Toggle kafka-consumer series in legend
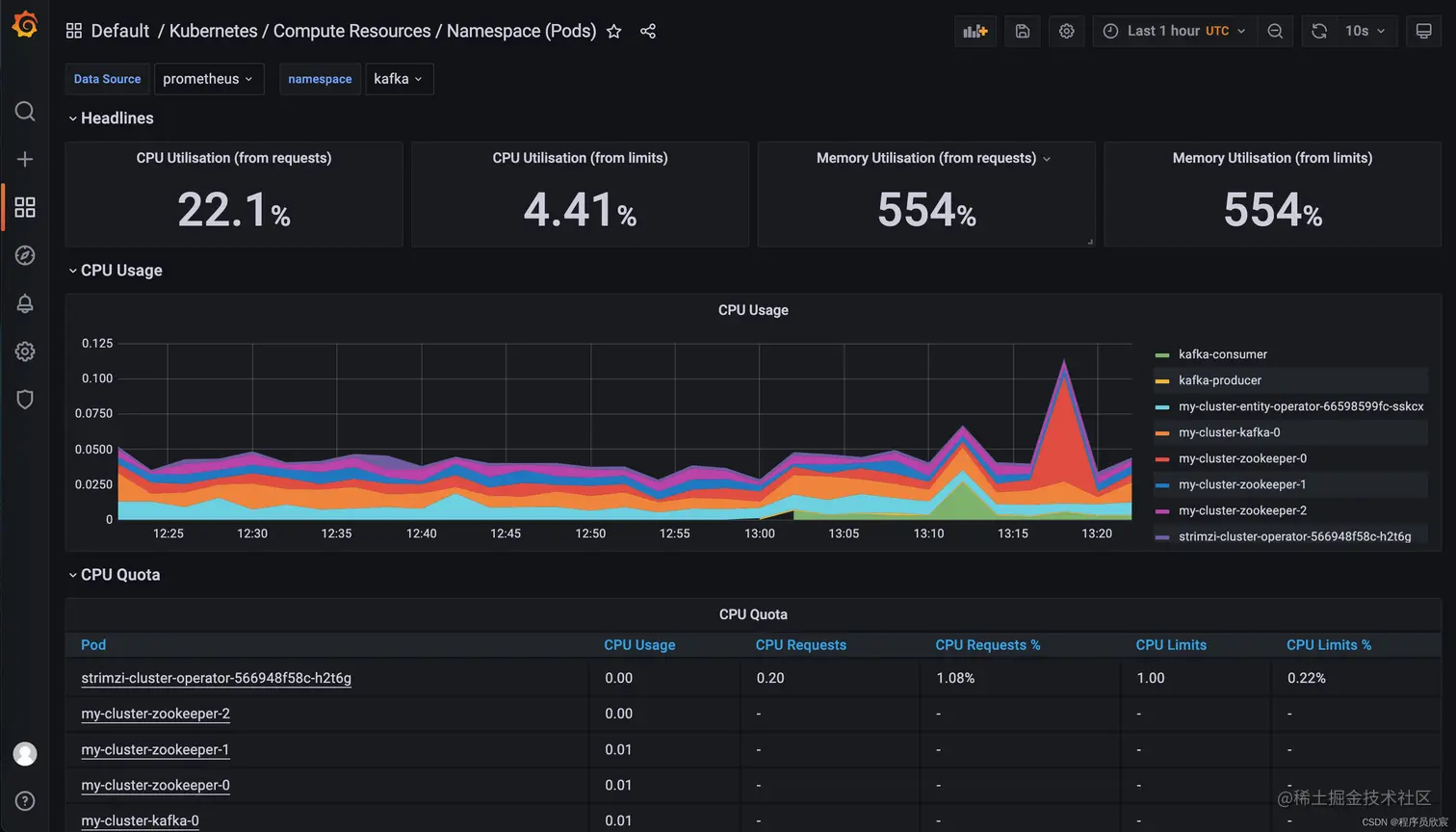This screenshot has height=832, width=1456. click(1222, 354)
